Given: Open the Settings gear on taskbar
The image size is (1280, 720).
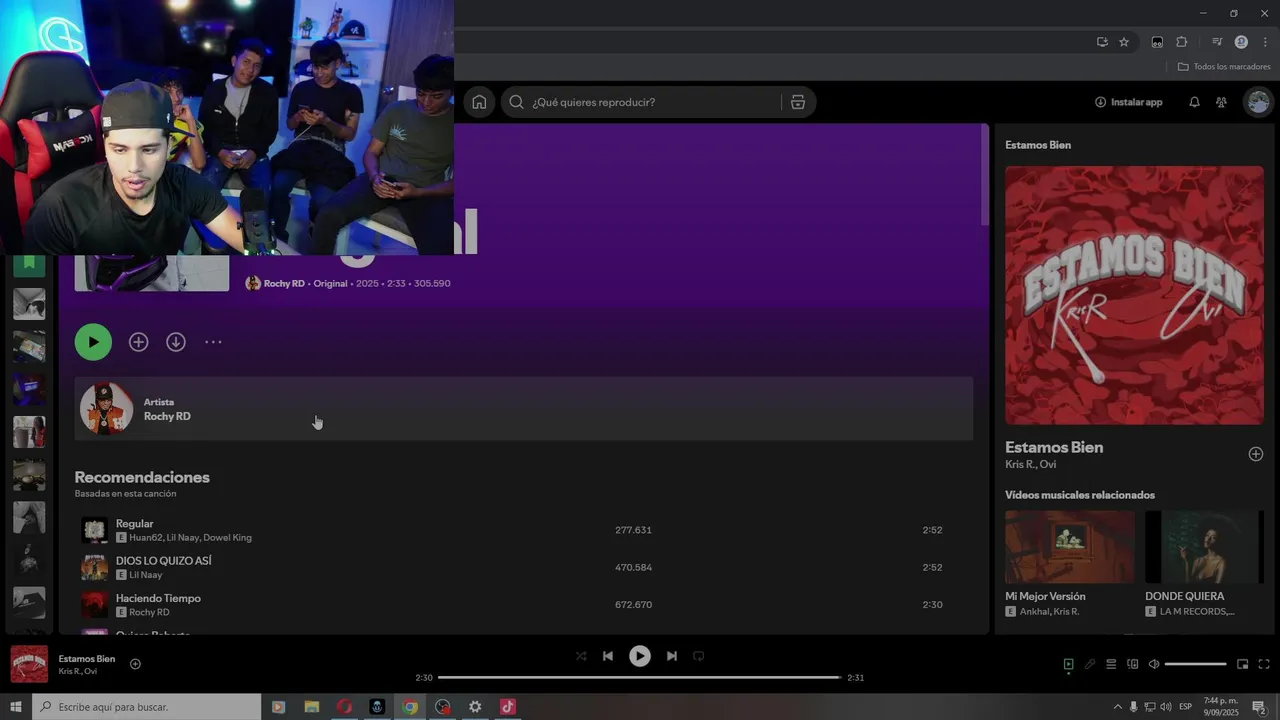Looking at the screenshot, I should point(475,707).
